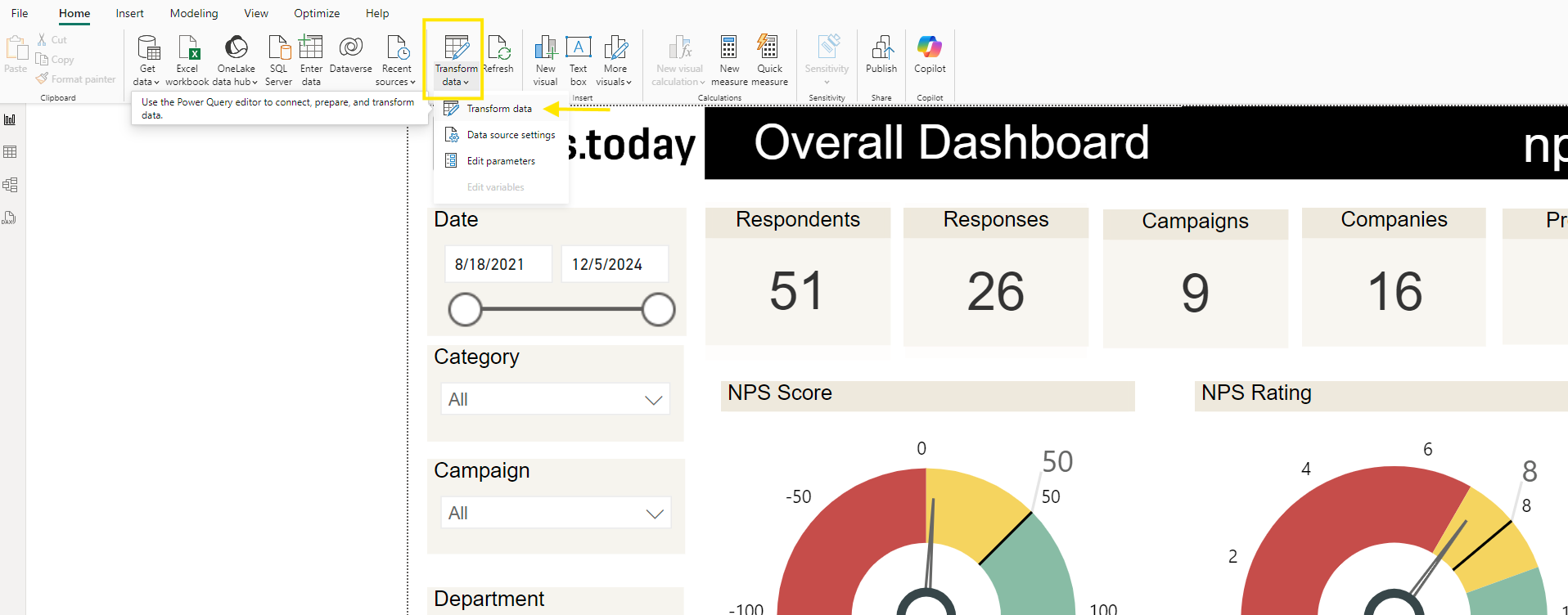
Task: Click the Enter data icon
Action: coord(311,49)
